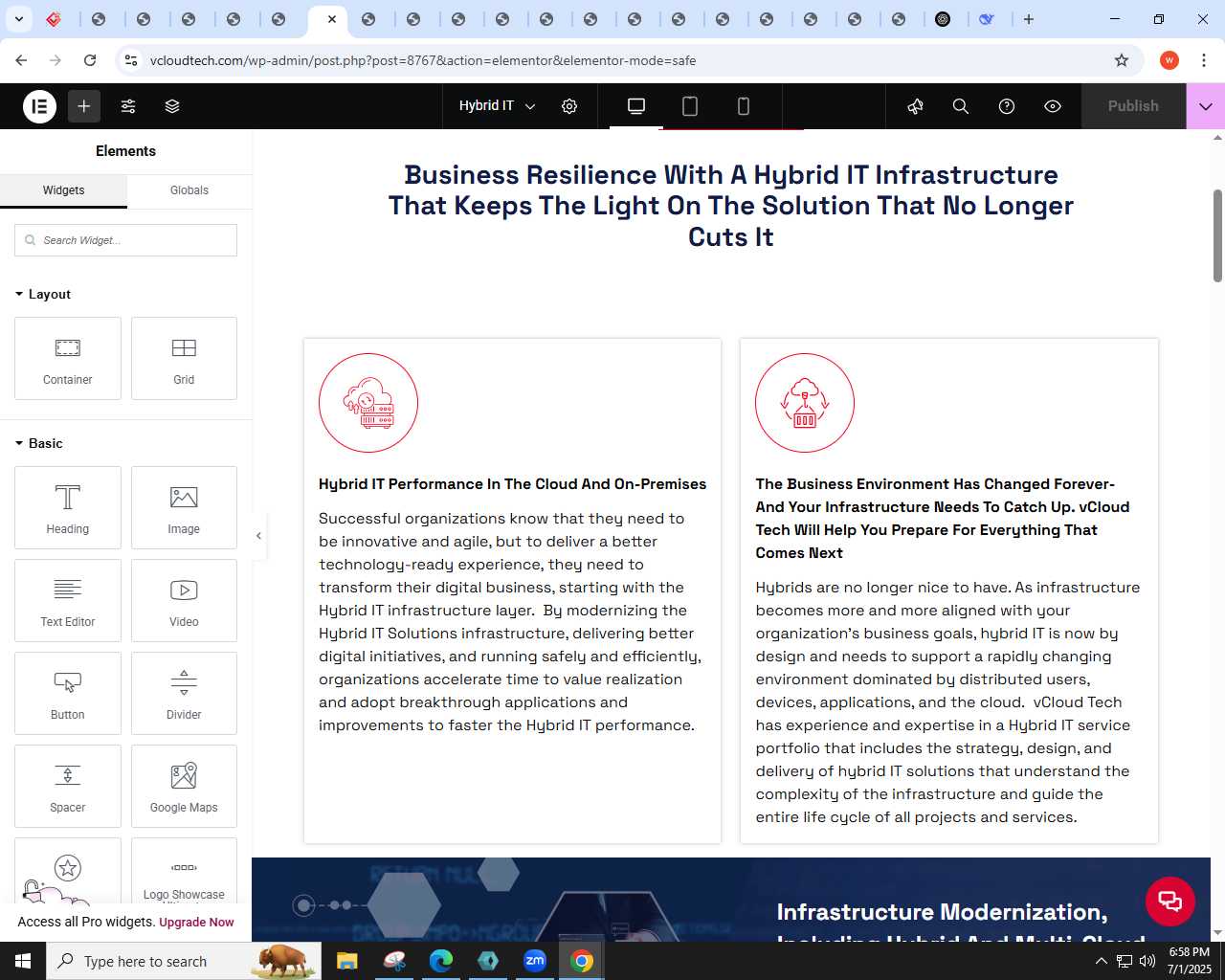The image size is (1225, 980).
Task: Click the cloud server circle icon
Action: coord(368,403)
